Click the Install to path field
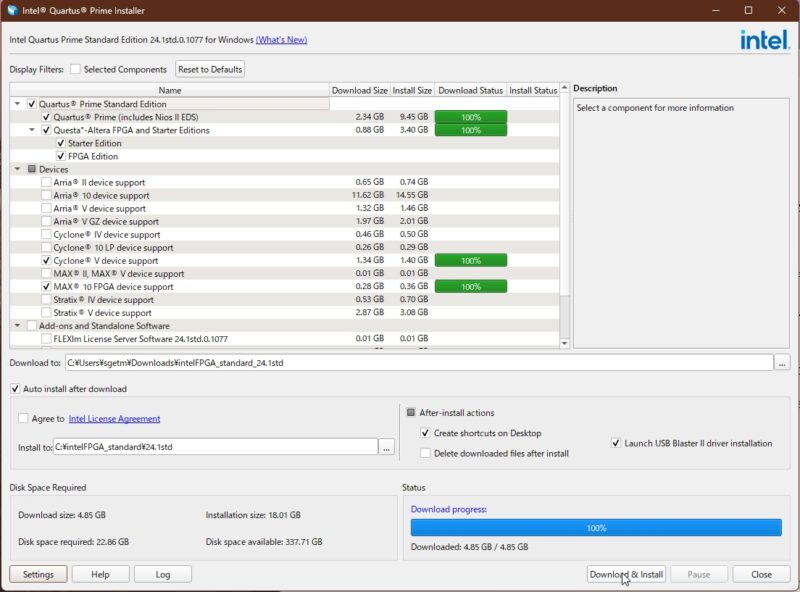The width and height of the screenshot is (800, 592). click(x=215, y=447)
